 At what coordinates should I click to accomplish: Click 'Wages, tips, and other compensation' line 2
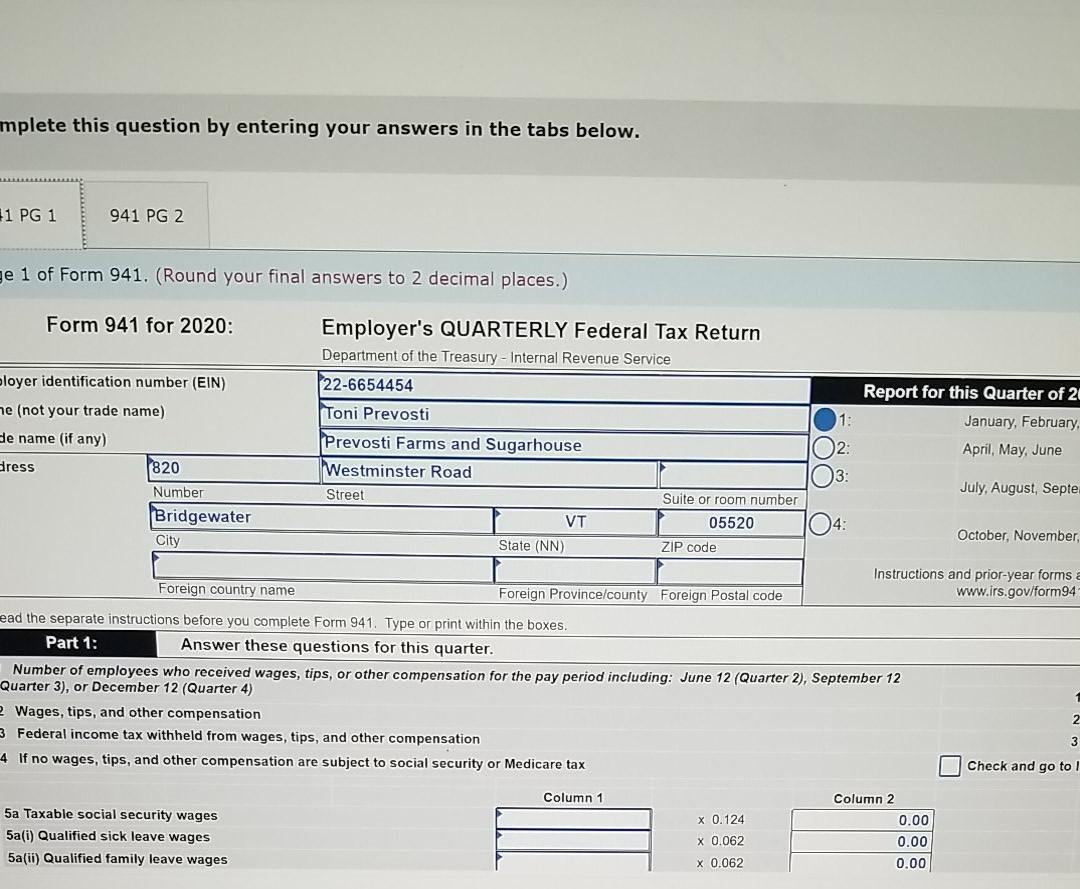click(x=138, y=713)
